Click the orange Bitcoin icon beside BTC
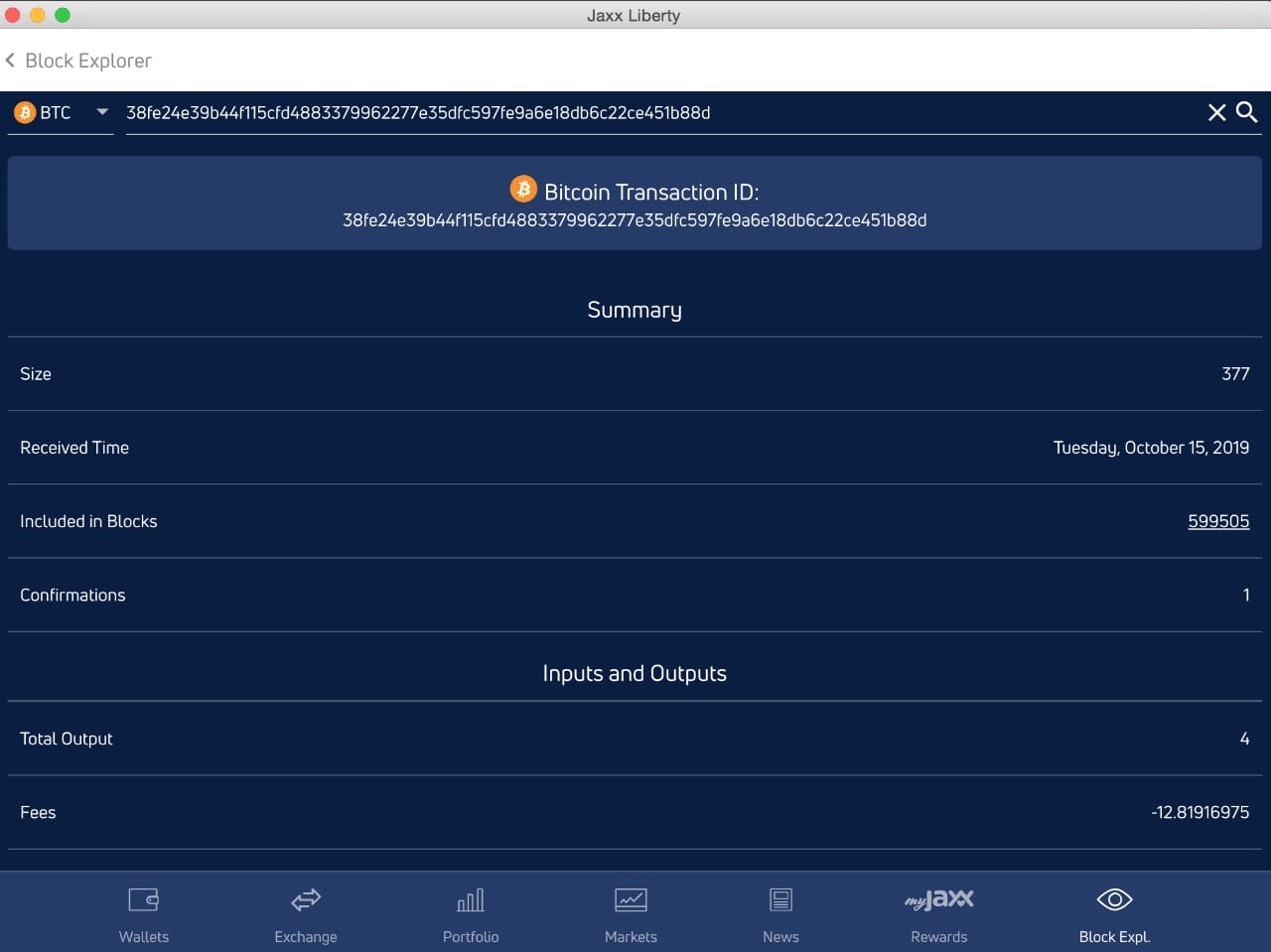1271x952 pixels. pos(25,113)
